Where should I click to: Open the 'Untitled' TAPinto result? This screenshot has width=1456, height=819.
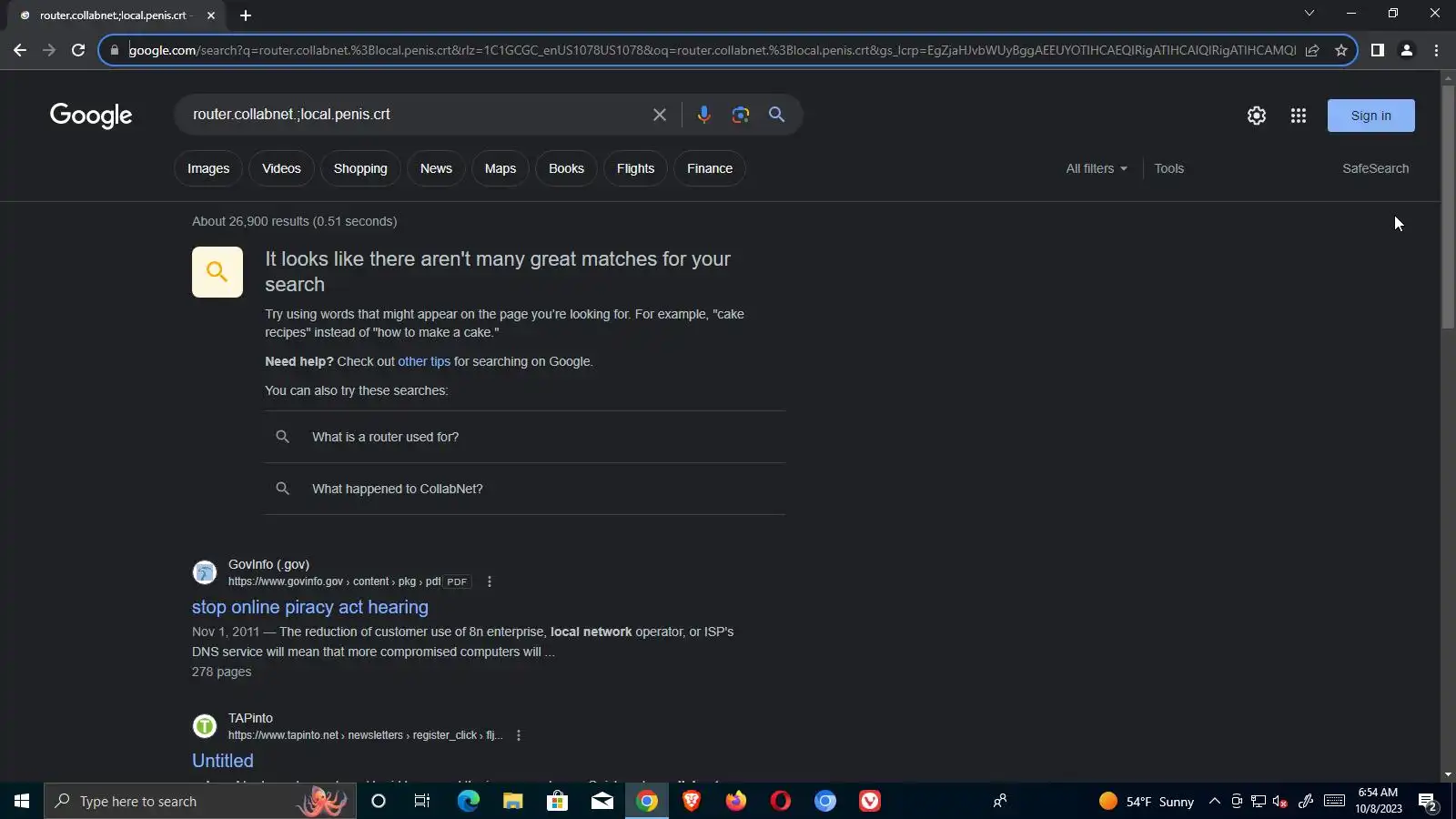click(x=223, y=761)
